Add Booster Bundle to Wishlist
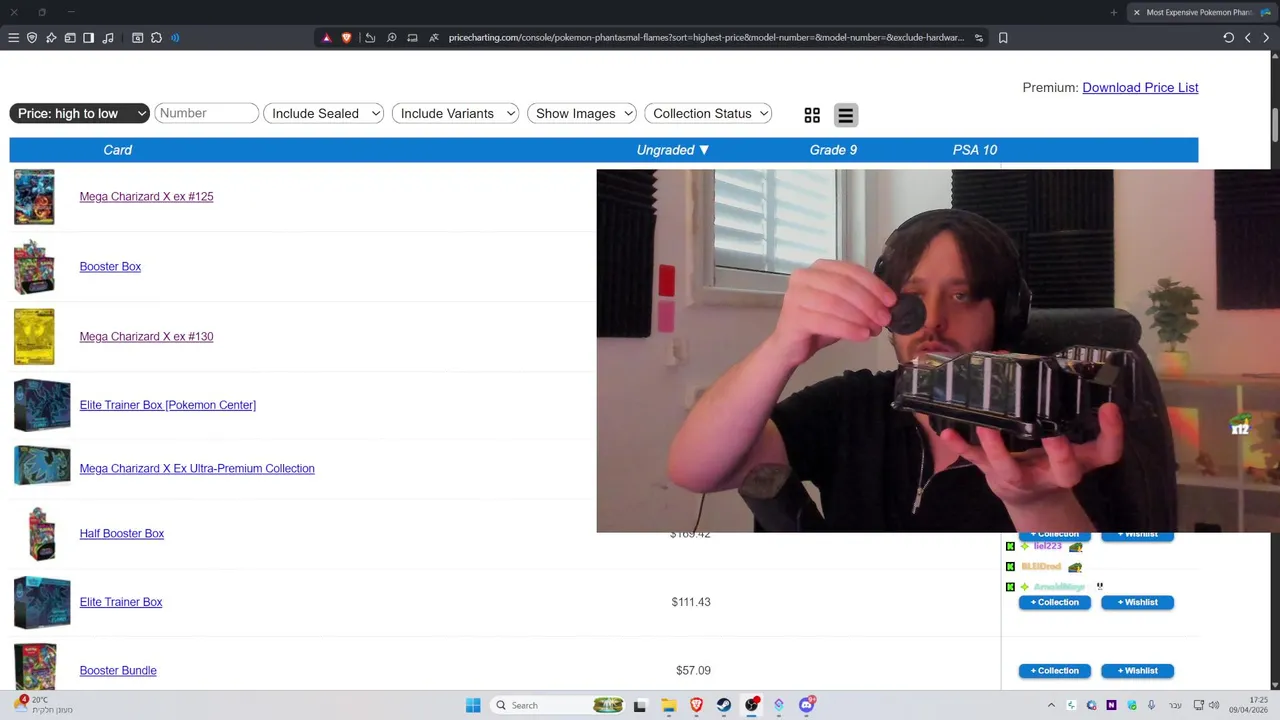 [1137, 671]
